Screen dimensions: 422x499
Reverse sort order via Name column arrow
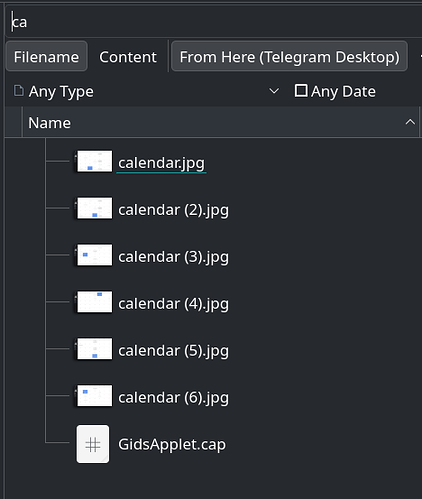click(410, 122)
